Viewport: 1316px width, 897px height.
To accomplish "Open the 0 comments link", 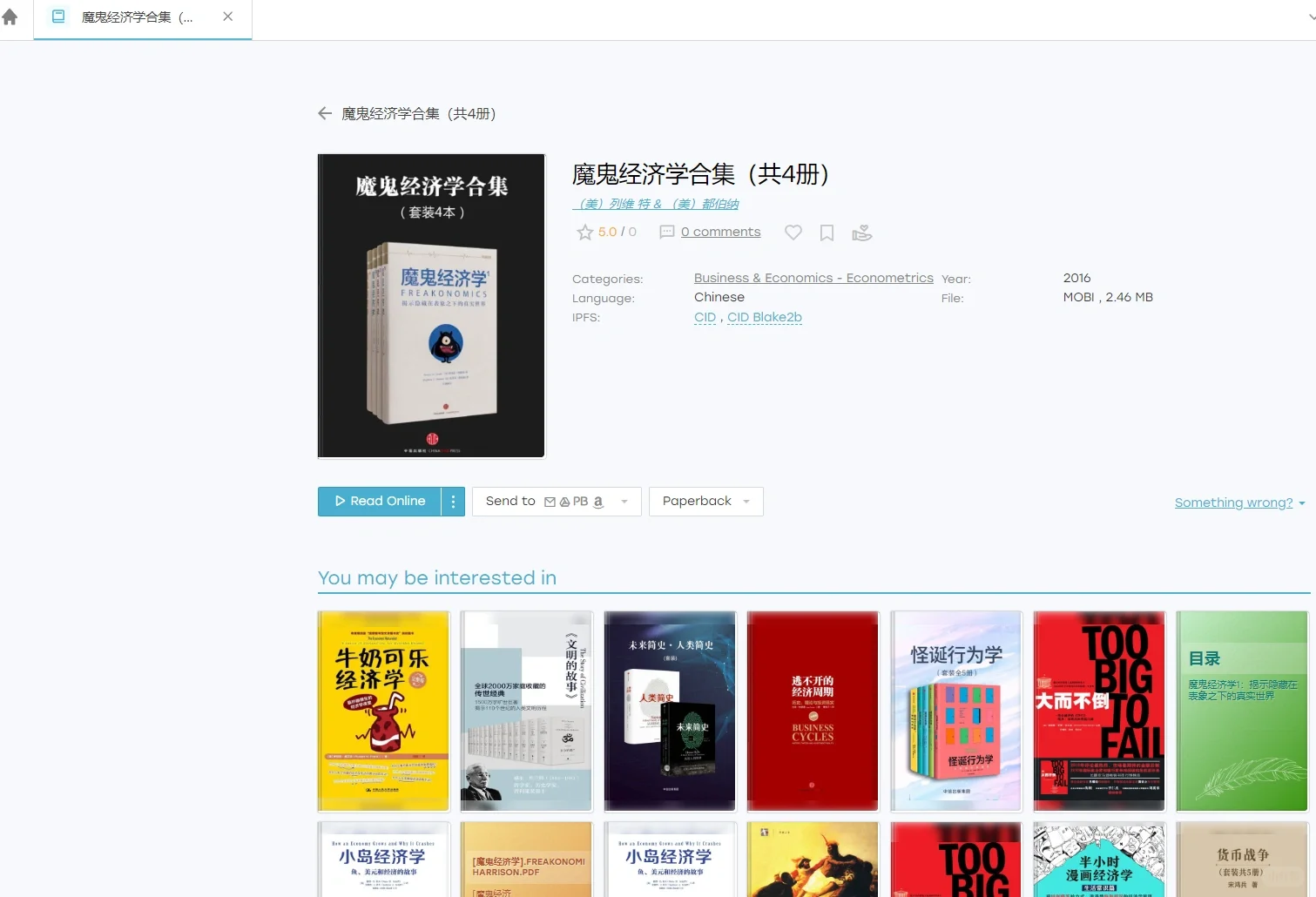I will (x=720, y=232).
